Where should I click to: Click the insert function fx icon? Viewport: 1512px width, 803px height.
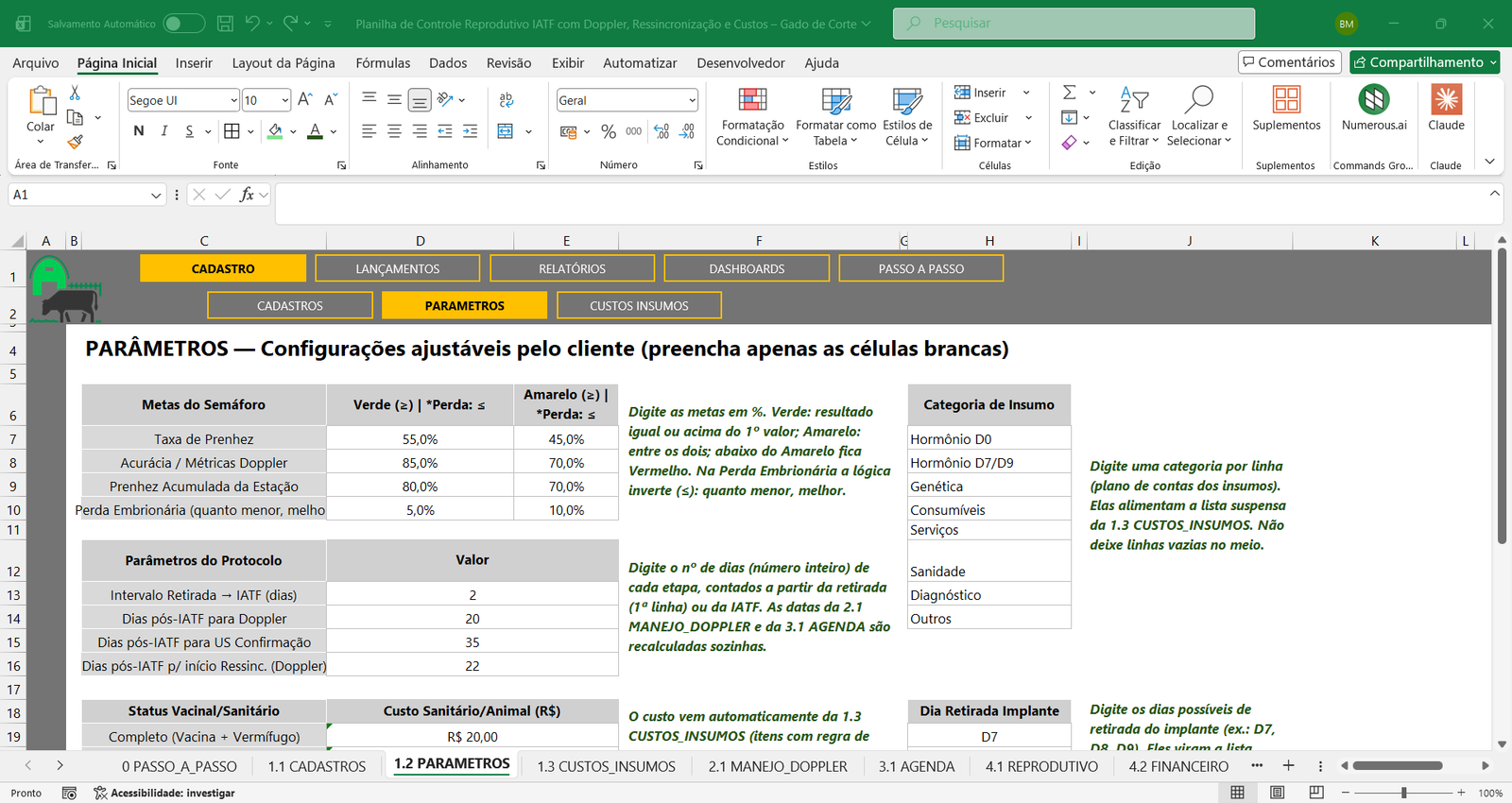(x=247, y=195)
